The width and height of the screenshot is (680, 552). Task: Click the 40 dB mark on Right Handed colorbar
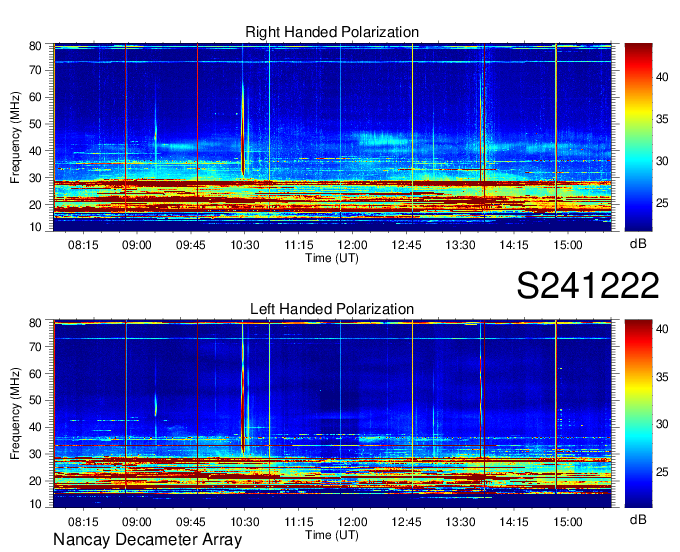[662, 77]
